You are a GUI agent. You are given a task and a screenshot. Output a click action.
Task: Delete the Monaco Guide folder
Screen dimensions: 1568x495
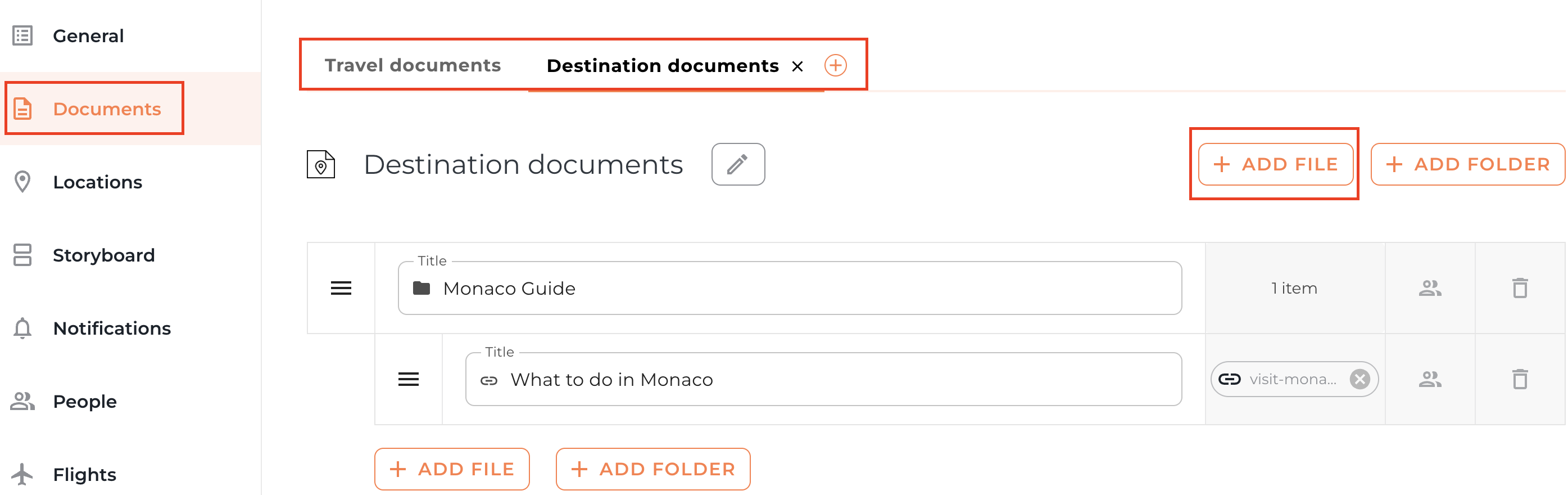pos(1520,288)
